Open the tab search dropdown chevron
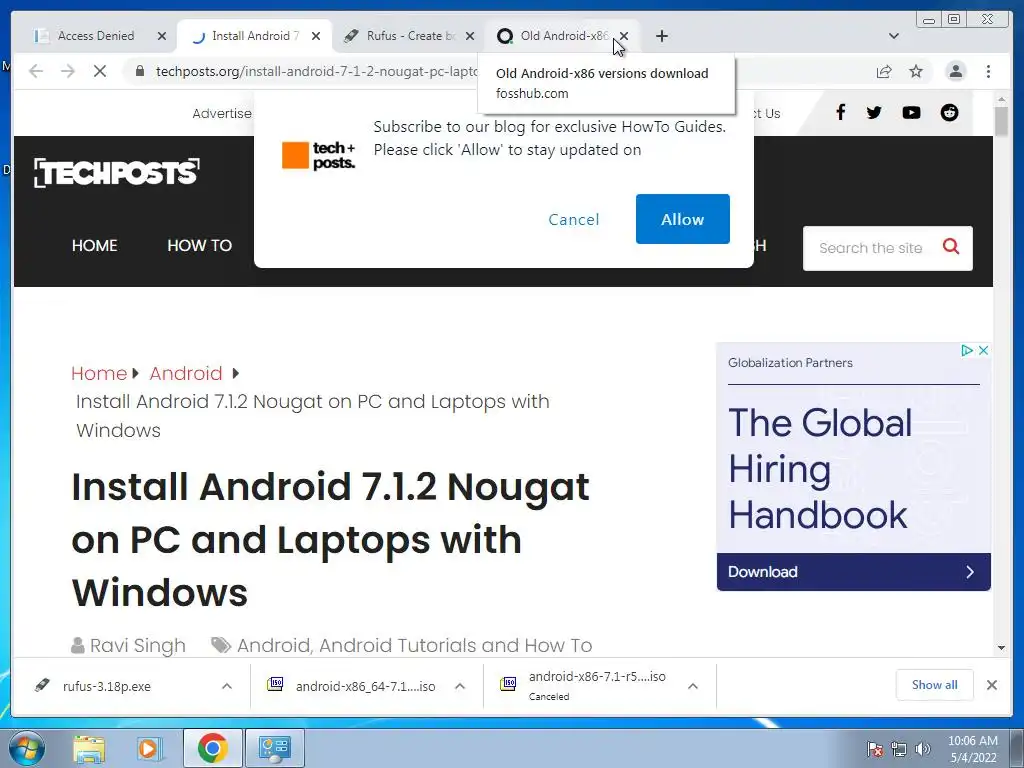The image size is (1024, 768). tap(894, 36)
